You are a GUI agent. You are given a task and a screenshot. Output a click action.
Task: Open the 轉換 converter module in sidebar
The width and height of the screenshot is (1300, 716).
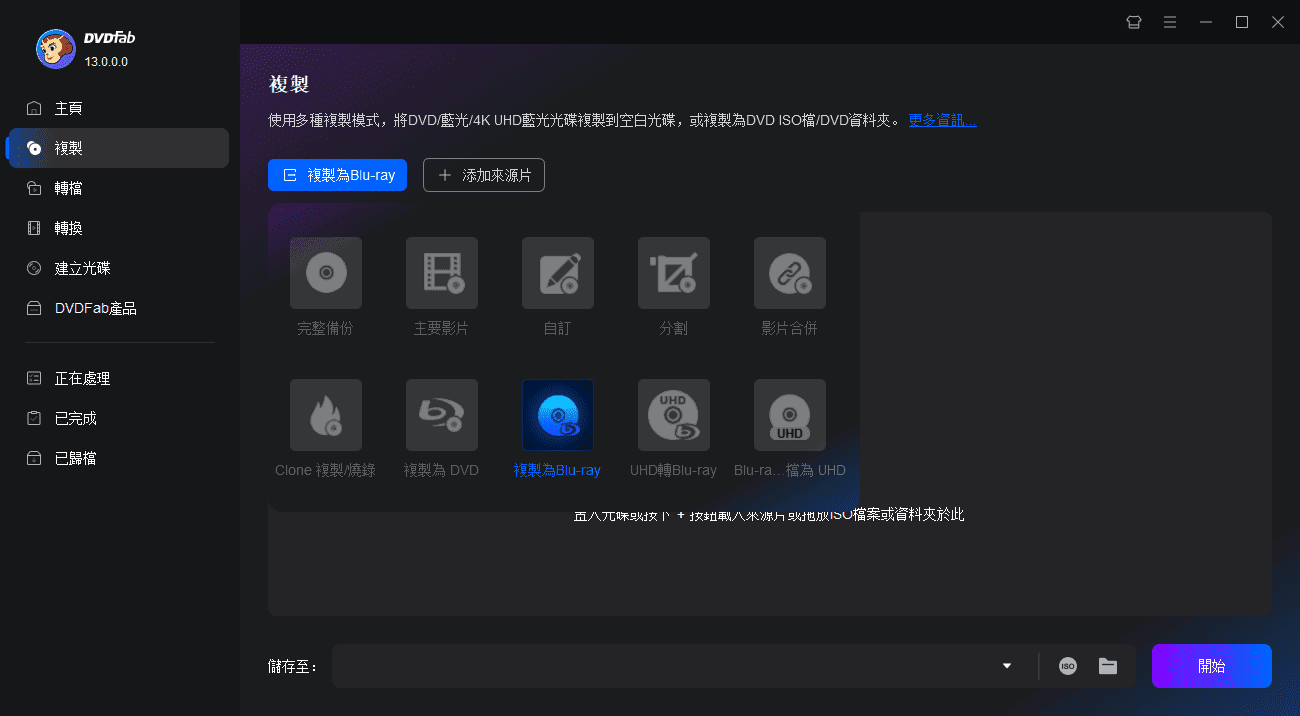tap(118, 228)
